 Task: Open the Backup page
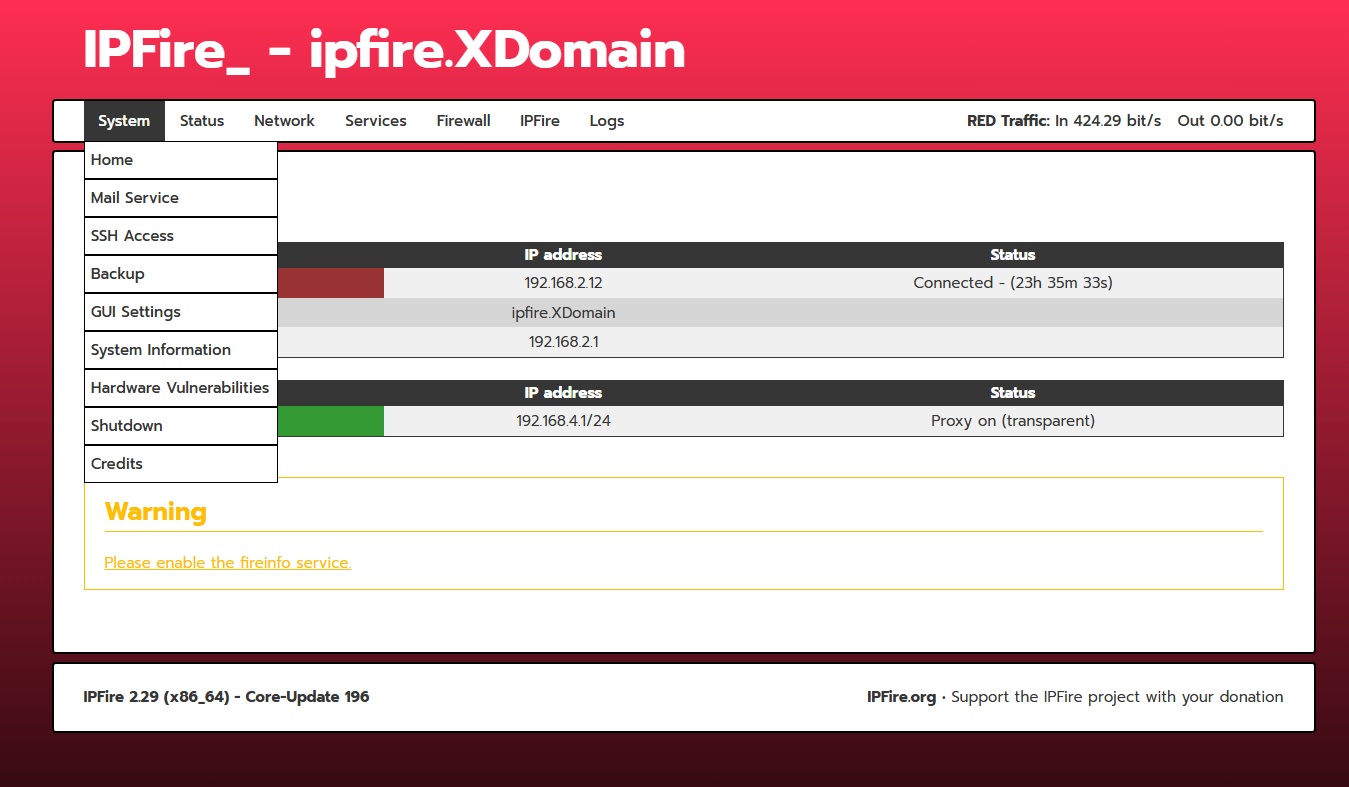pyautogui.click(x=180, y=274)
